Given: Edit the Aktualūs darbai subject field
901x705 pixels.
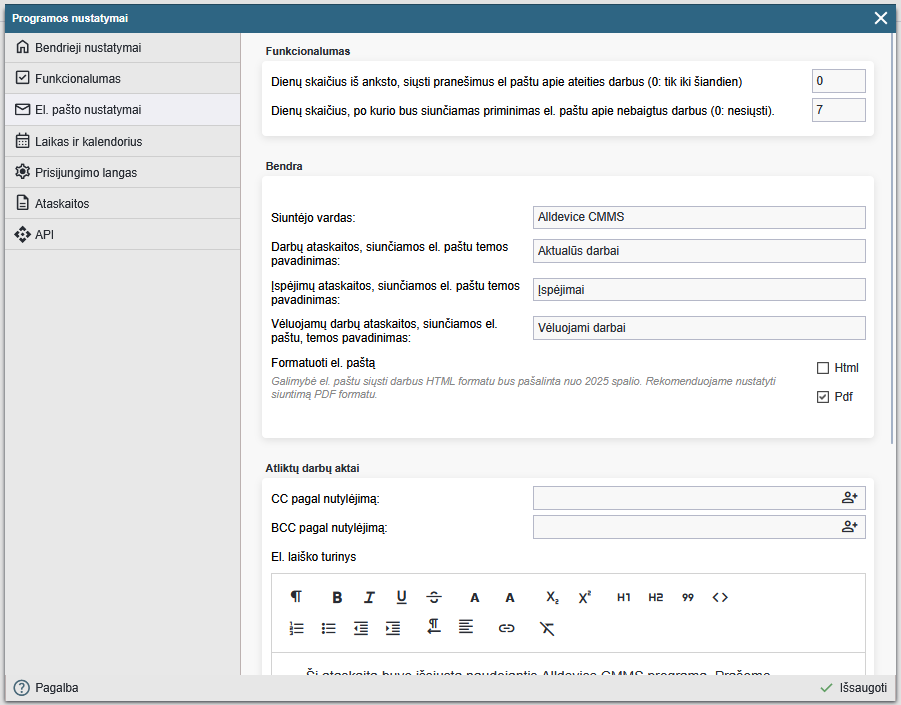Looking at the screenshot, I should pyautogui.click(x=699, y=251).
